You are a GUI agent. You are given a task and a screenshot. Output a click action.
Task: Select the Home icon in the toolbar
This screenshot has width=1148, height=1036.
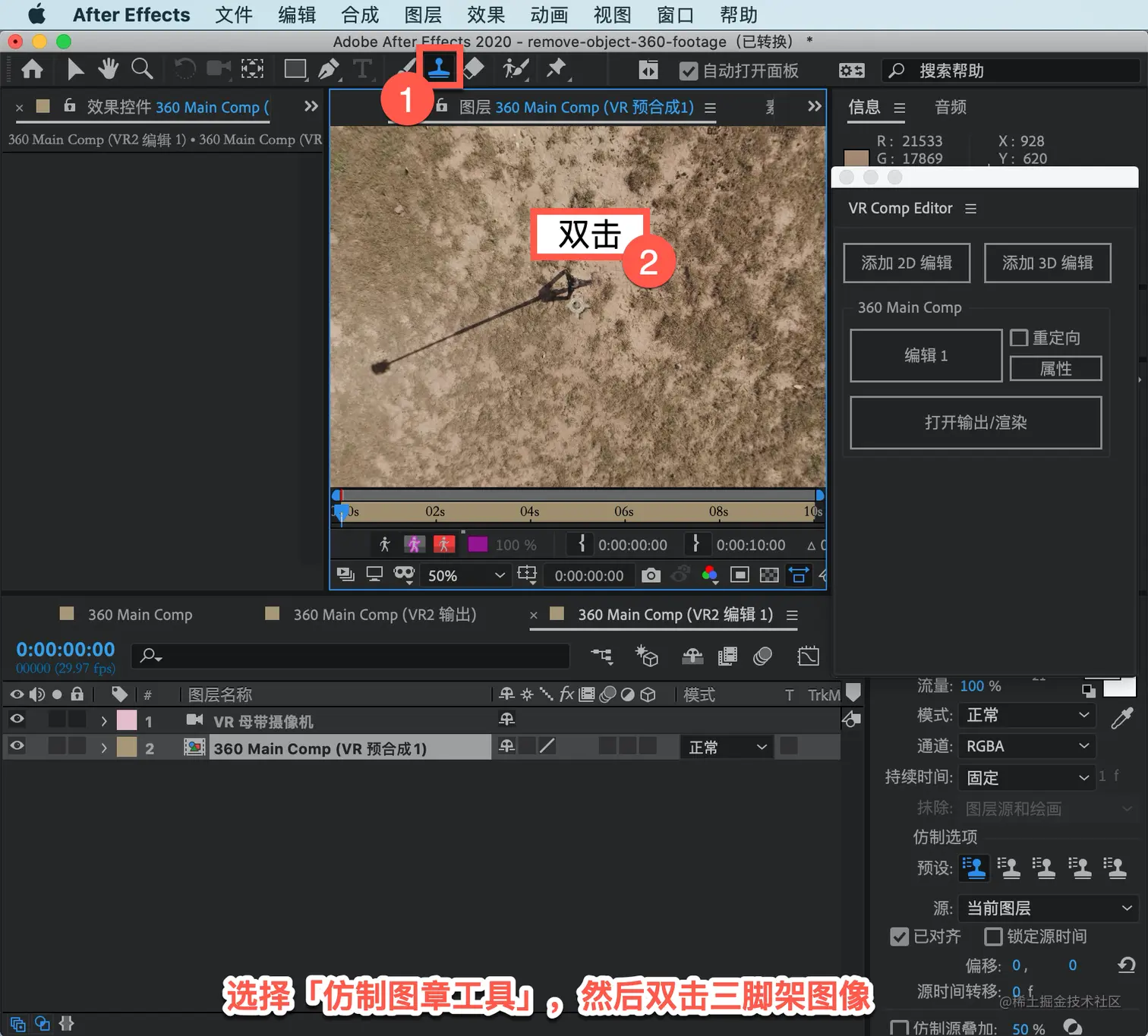32,70
